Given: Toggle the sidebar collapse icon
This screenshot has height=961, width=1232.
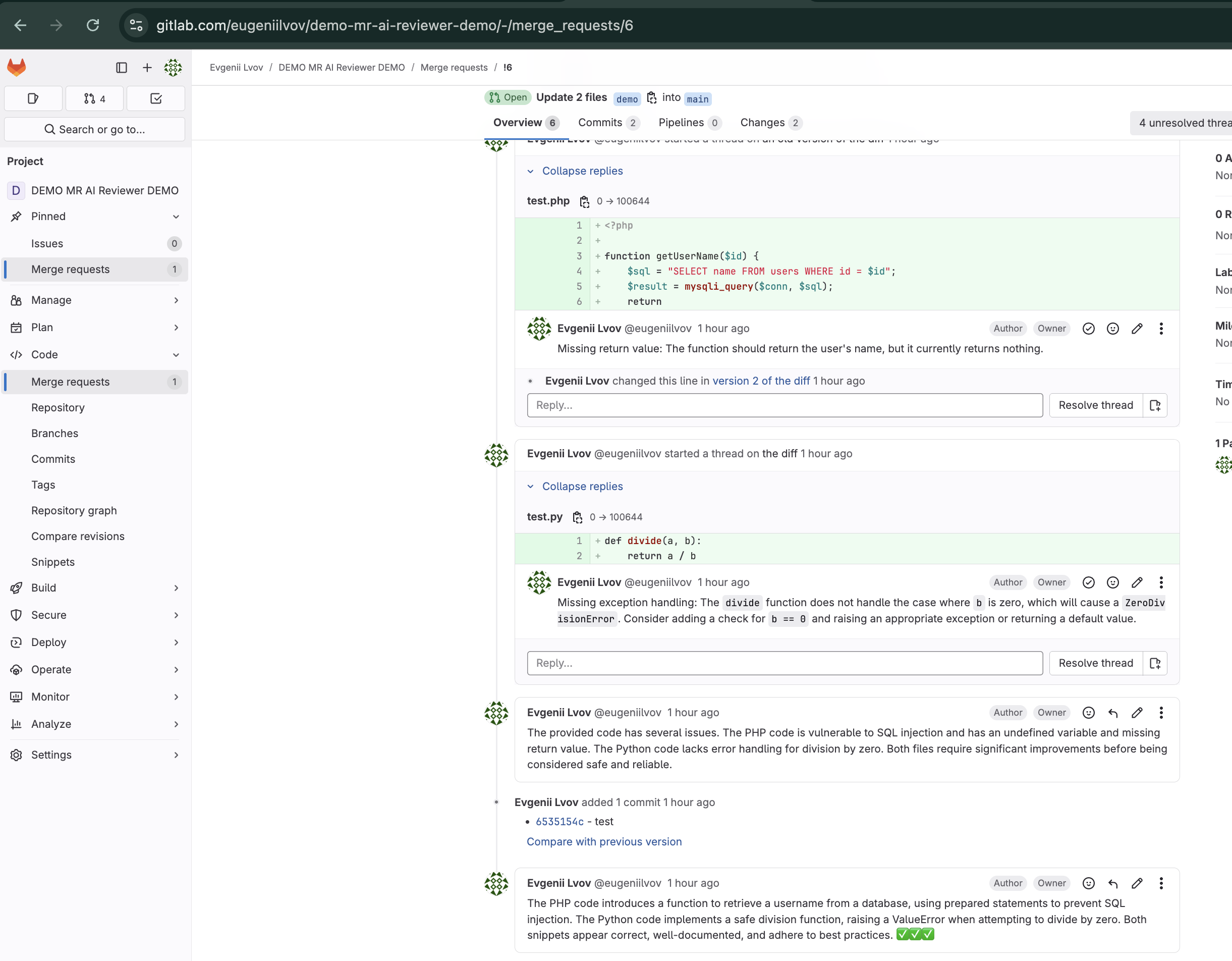Looking at the screenshot, I should click(121, 67).
